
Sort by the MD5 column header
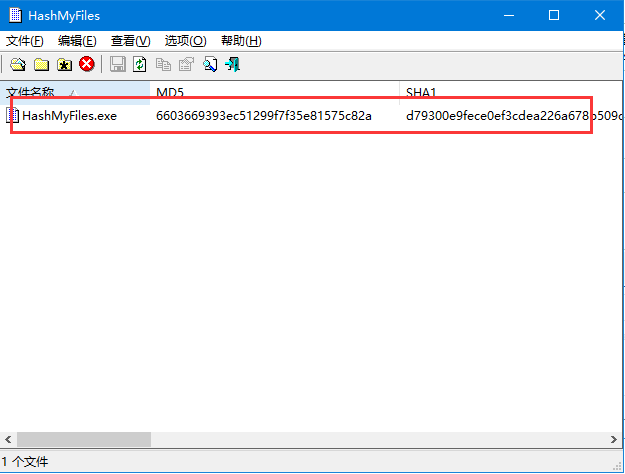pos(275,92)
